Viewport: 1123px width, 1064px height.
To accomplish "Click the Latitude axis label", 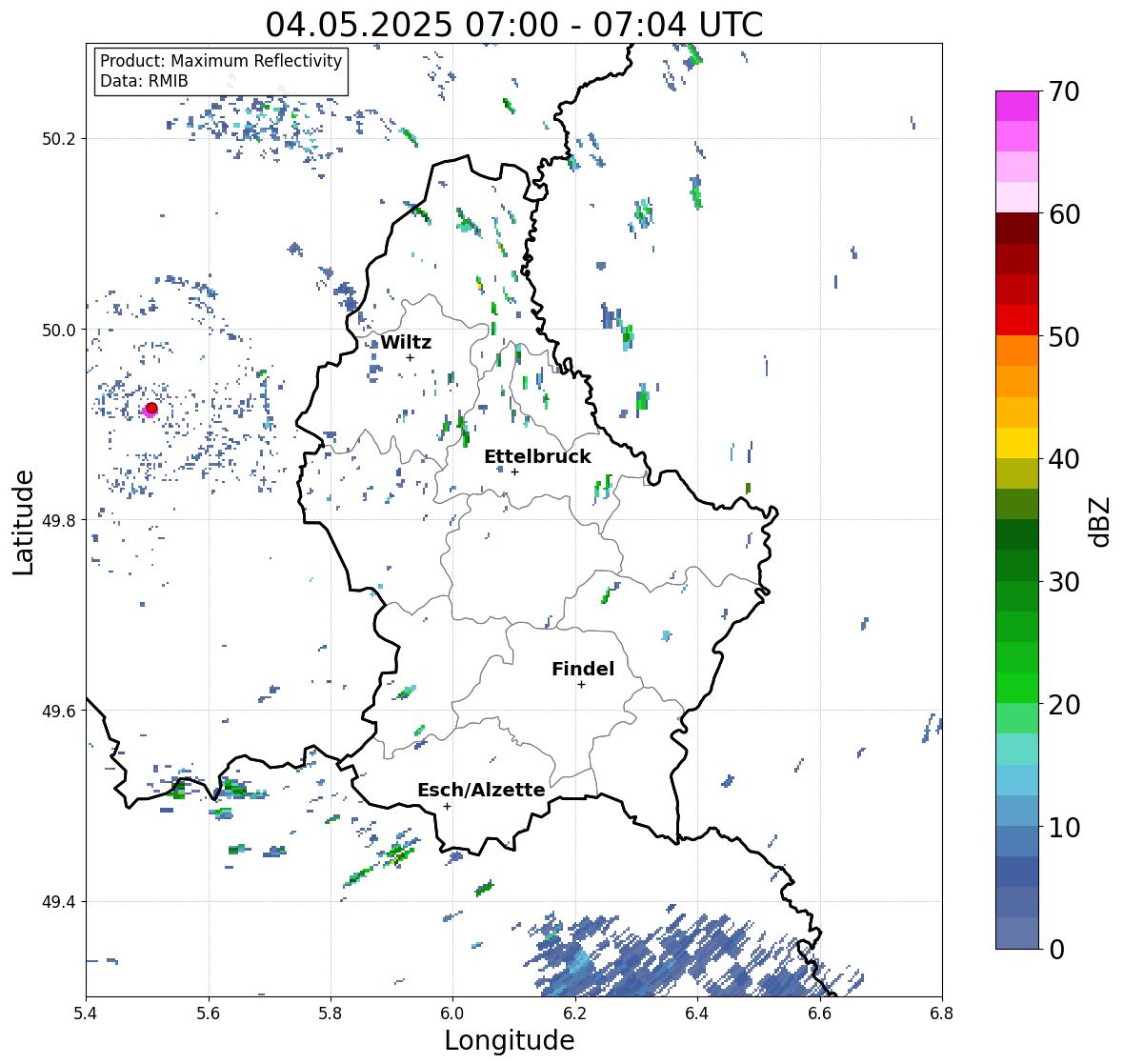I will tap(23, 523).
